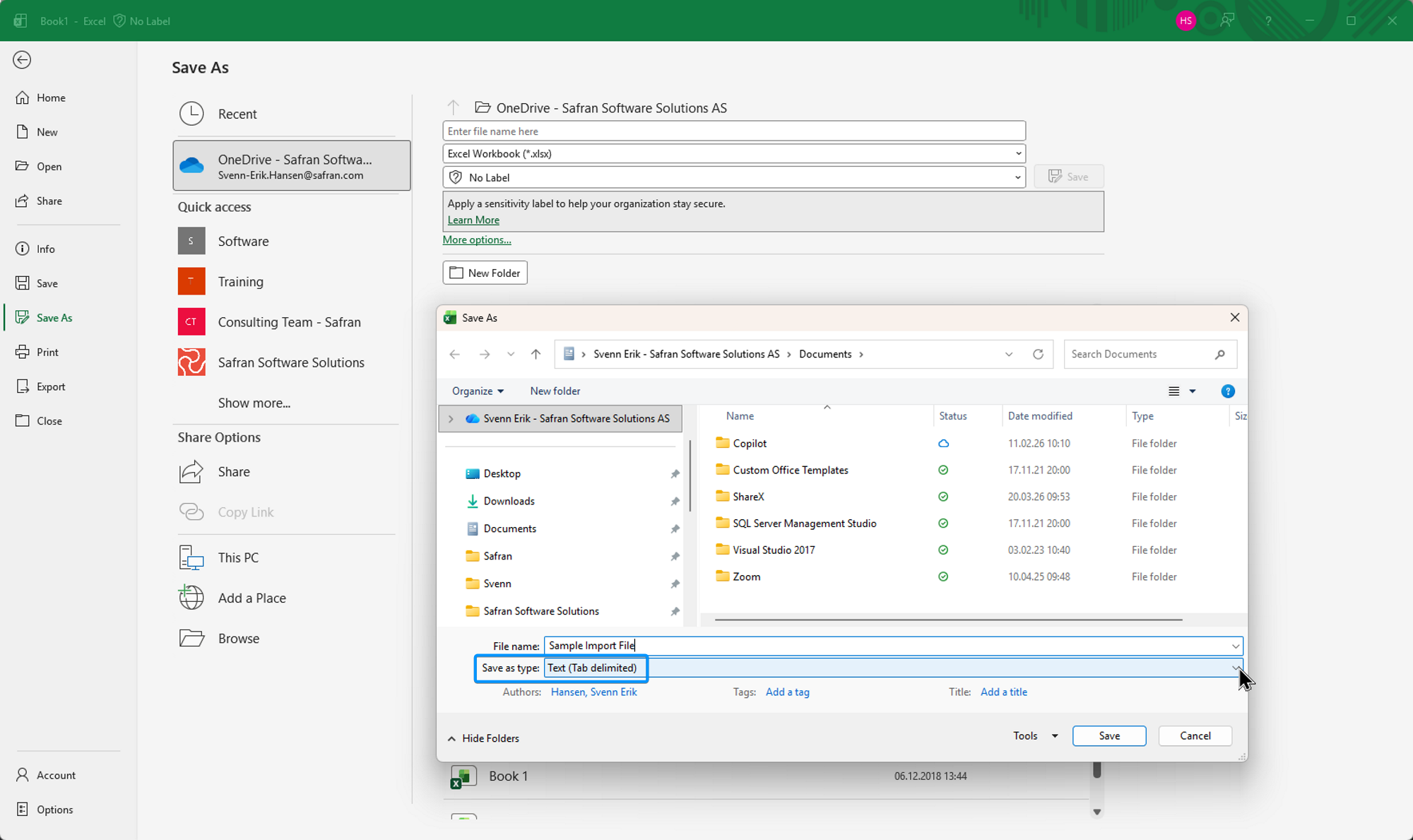Open Add a Place globe option
1413x840 pixels.
click(191, 598)
